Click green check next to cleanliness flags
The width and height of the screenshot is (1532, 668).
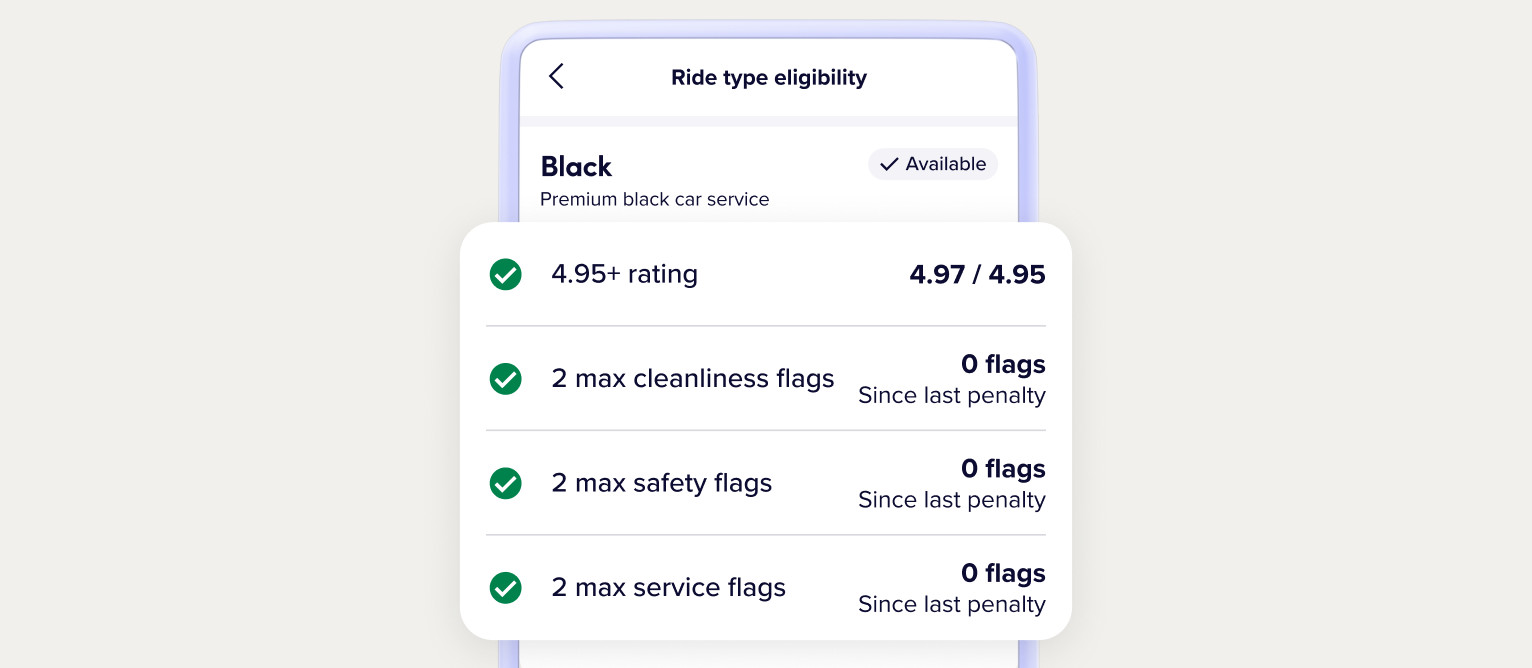click(506, 379)
